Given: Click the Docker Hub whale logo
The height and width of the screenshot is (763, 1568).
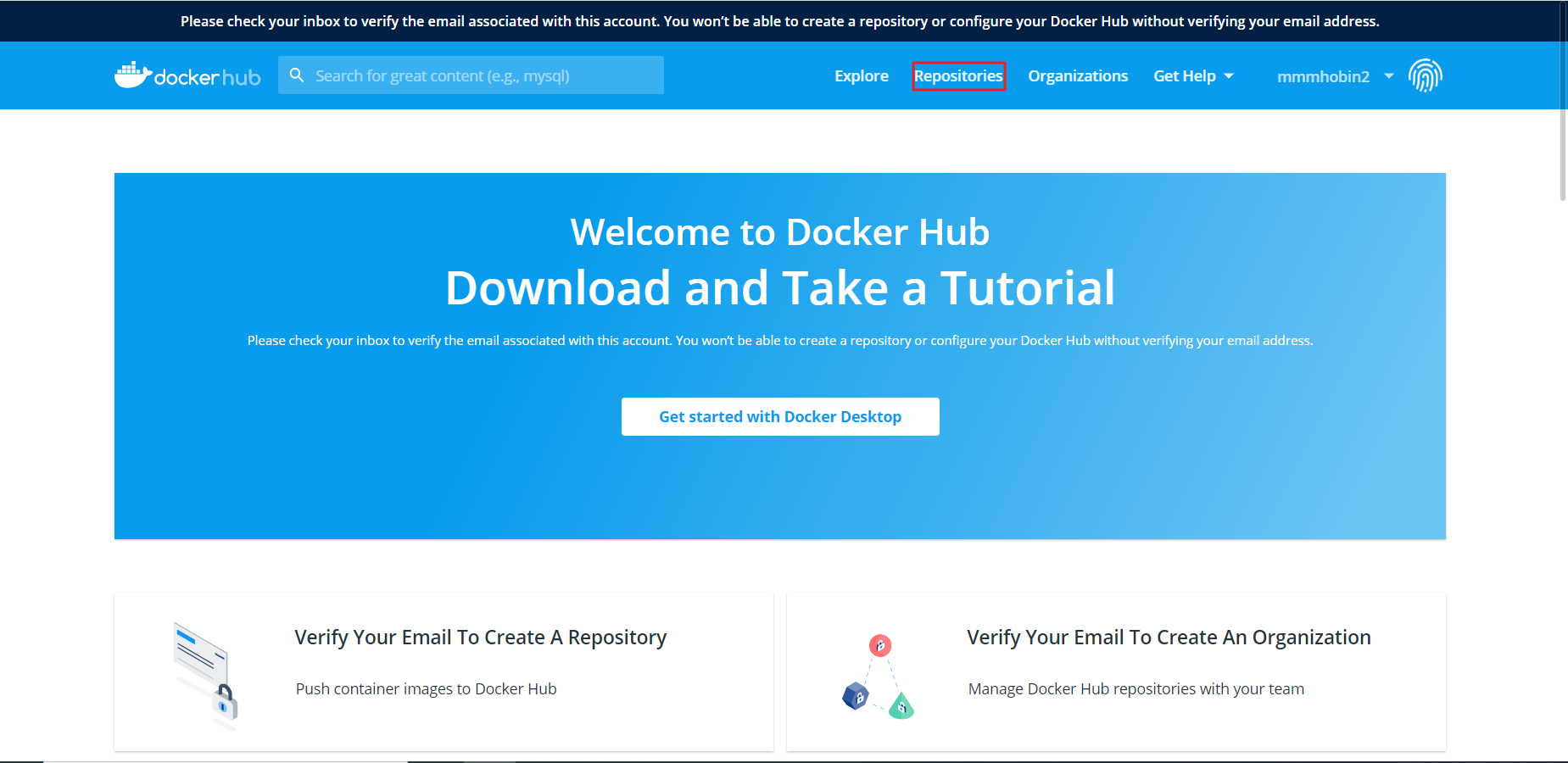Looking at the screenshot, I should (x=187, y=75).
